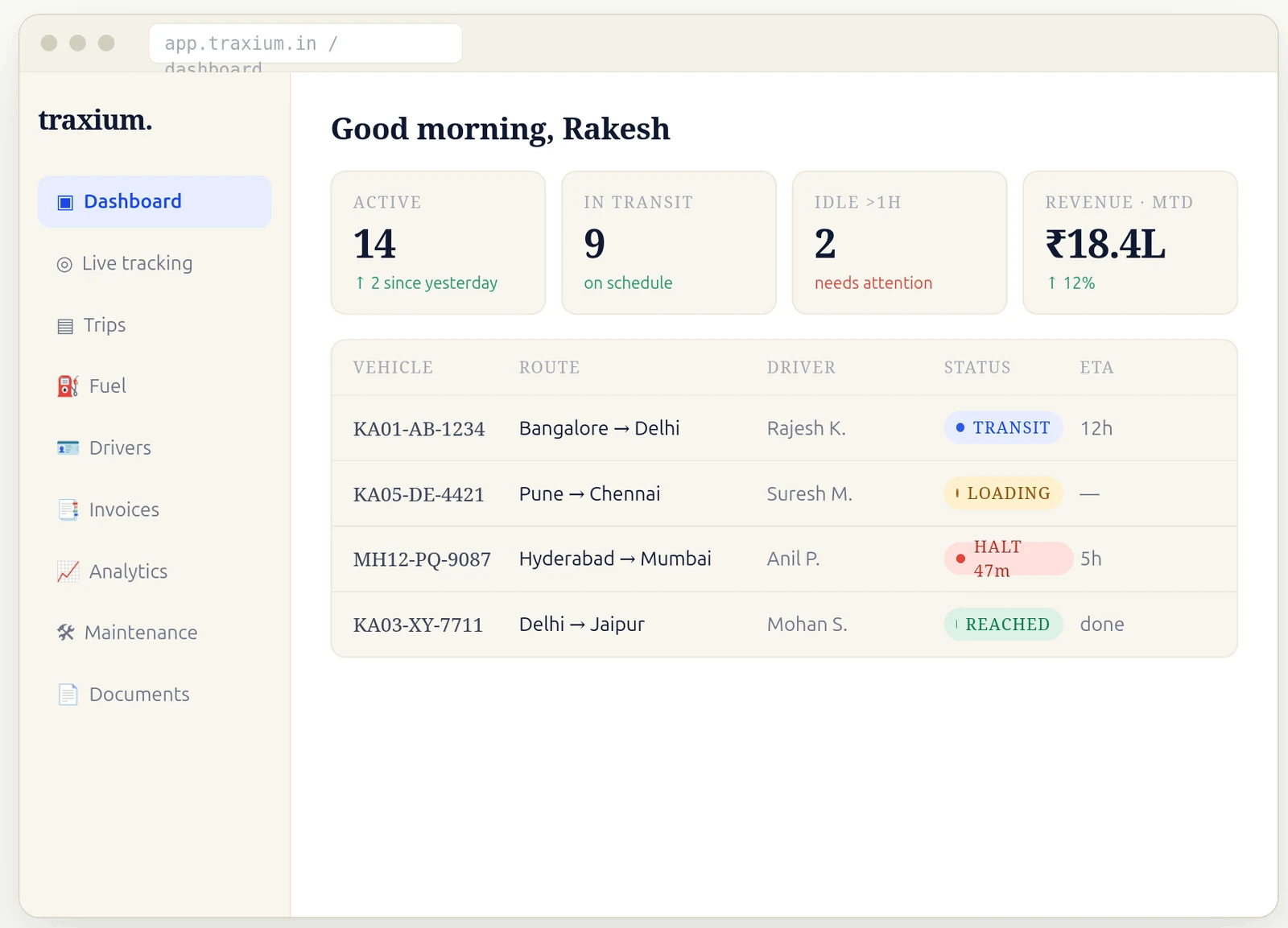Select vehicle MH12-PQ-9087

(x=422, y=559)
